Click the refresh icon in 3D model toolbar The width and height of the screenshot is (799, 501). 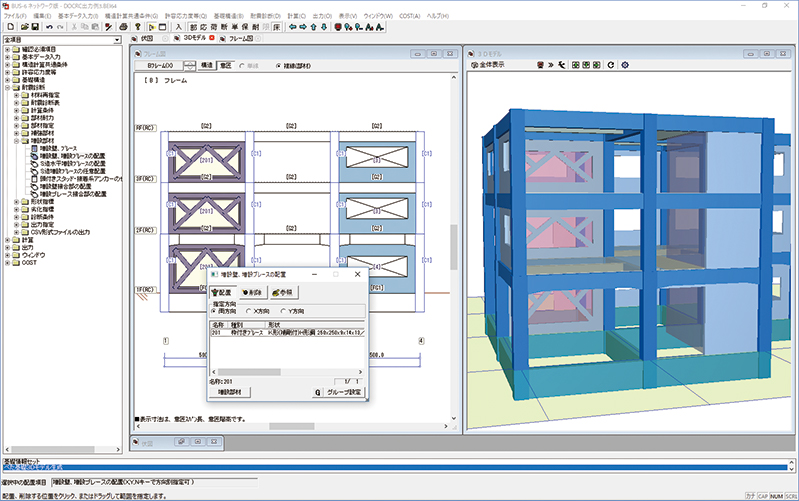610,65
